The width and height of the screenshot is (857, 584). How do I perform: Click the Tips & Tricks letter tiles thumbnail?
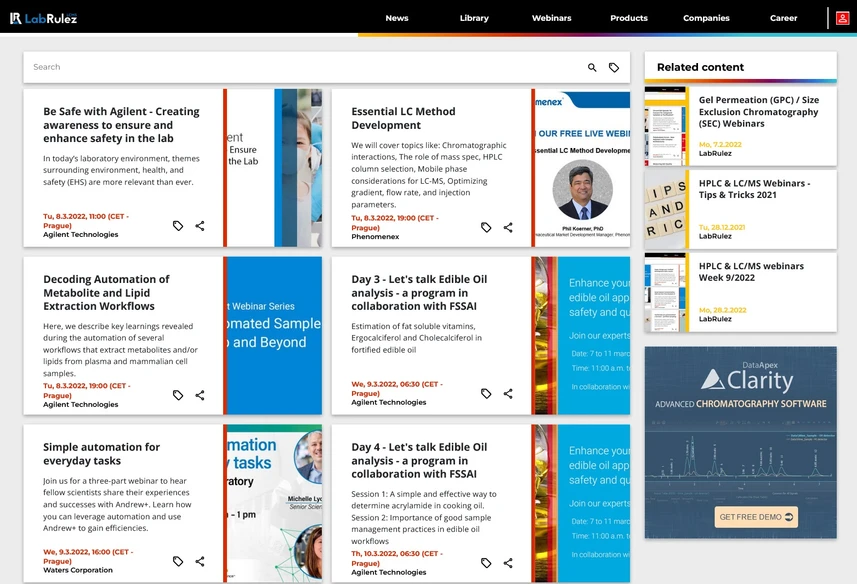click(665, 209)
